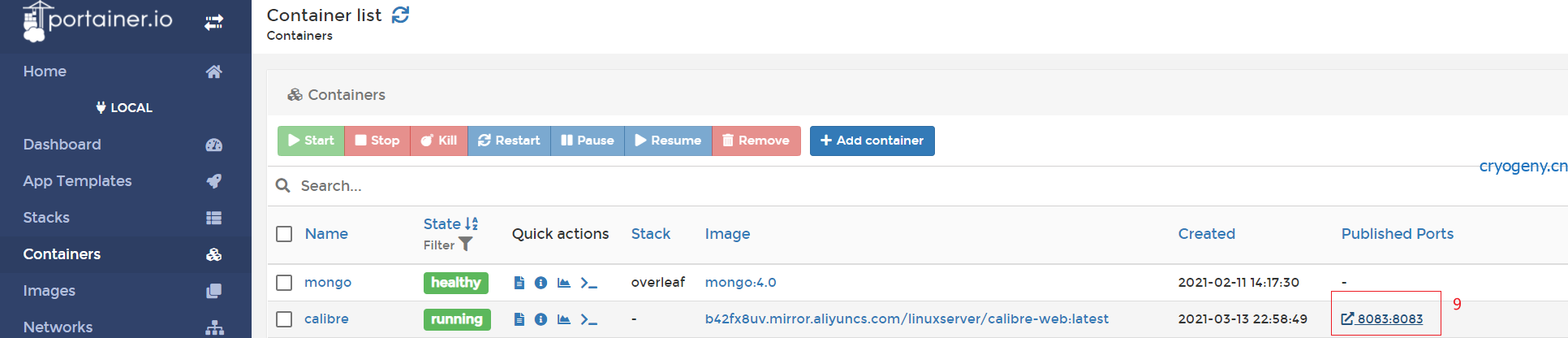Open Stacks in the sidebar
Image resolution: width=1568 pixels, height=338 pixels.
coord(46,218)
